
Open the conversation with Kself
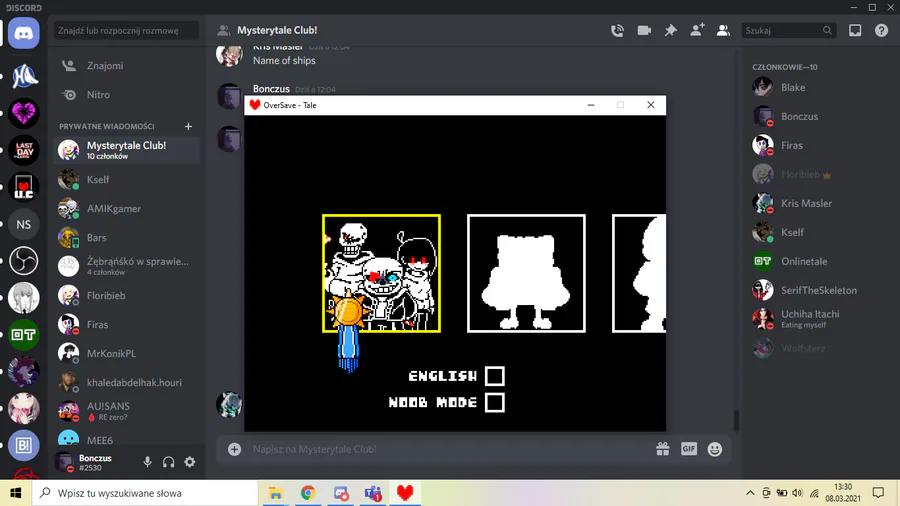tap(126, 180)
